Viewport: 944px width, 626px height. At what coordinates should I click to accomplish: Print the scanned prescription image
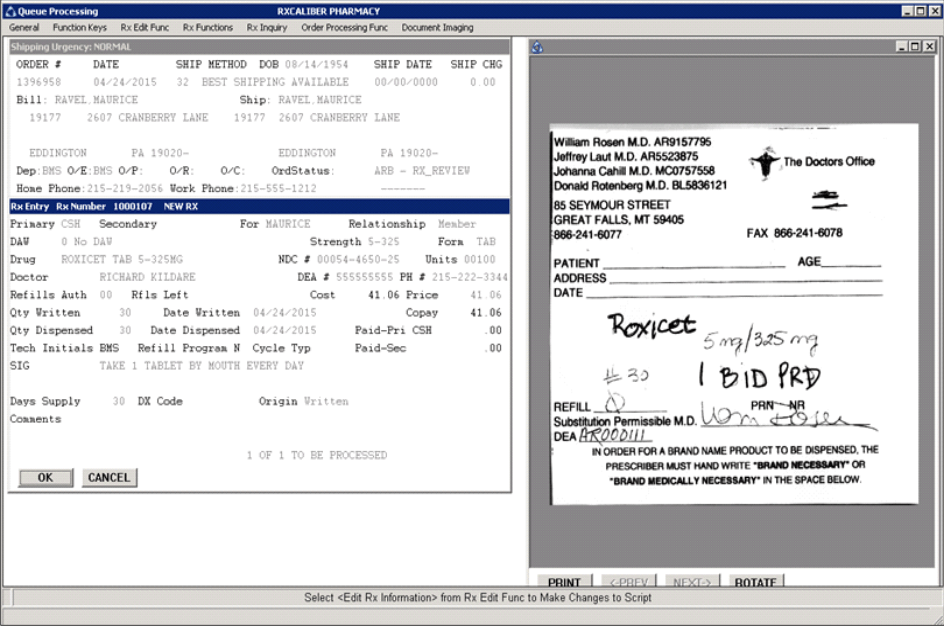pyautogui.click(x=565, y=582)
